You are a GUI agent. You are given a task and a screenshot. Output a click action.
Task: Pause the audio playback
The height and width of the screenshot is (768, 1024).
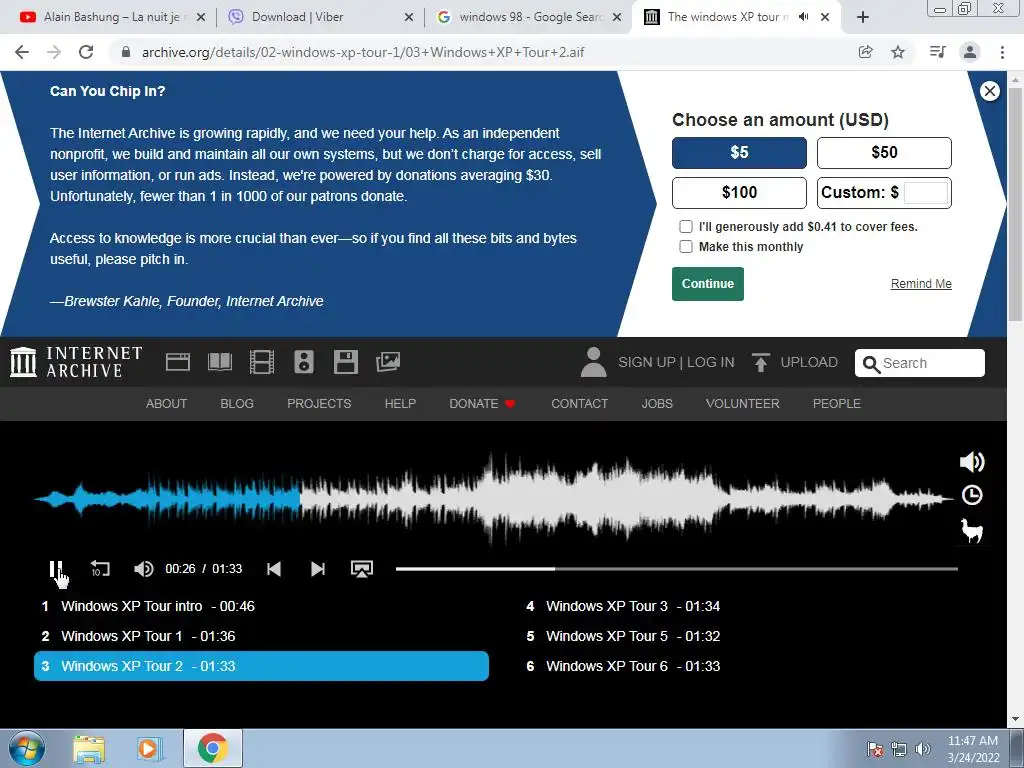tap(56, 569)
